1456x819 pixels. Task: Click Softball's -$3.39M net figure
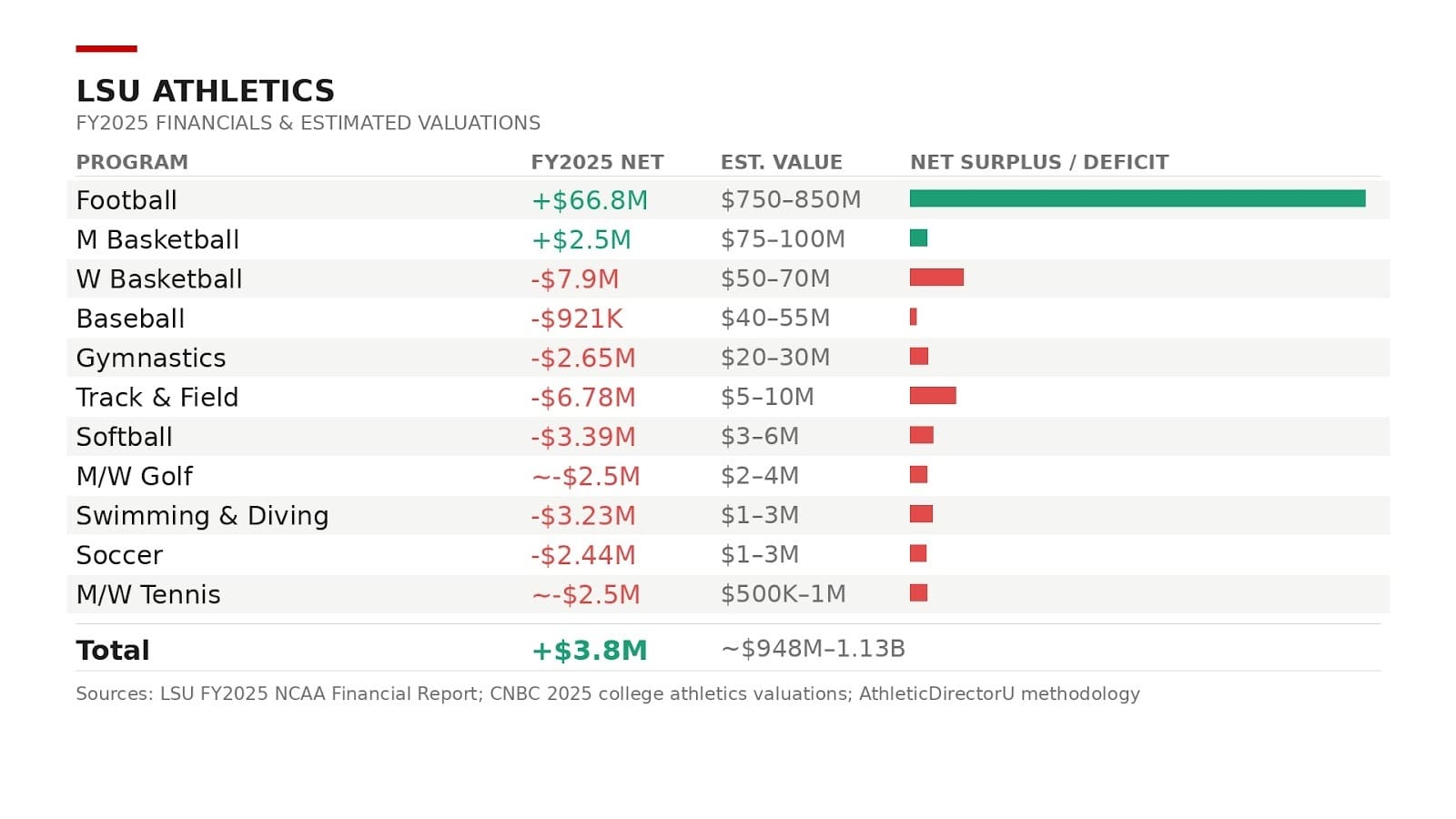[582, 437]
